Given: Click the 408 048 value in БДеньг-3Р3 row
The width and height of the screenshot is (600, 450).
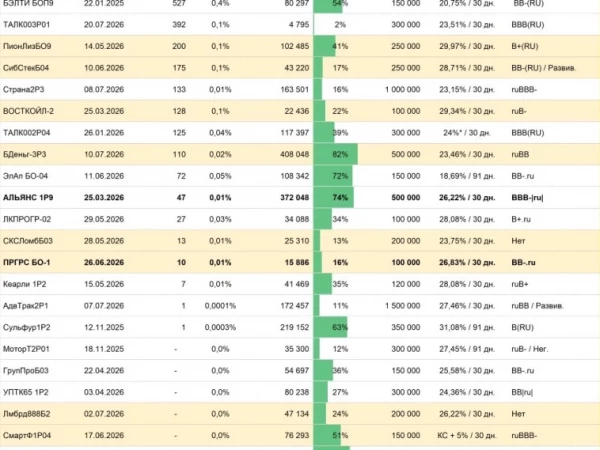Looking at the screenshot, I should tap(294, 155).
